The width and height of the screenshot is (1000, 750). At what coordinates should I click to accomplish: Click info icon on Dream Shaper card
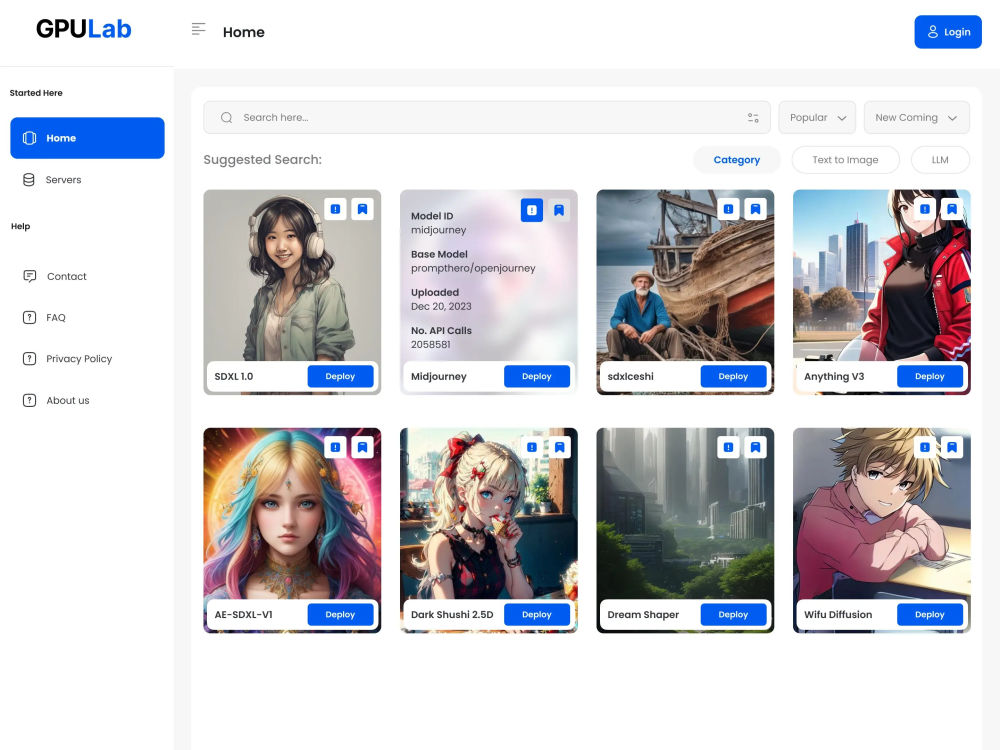pos(728,448)
